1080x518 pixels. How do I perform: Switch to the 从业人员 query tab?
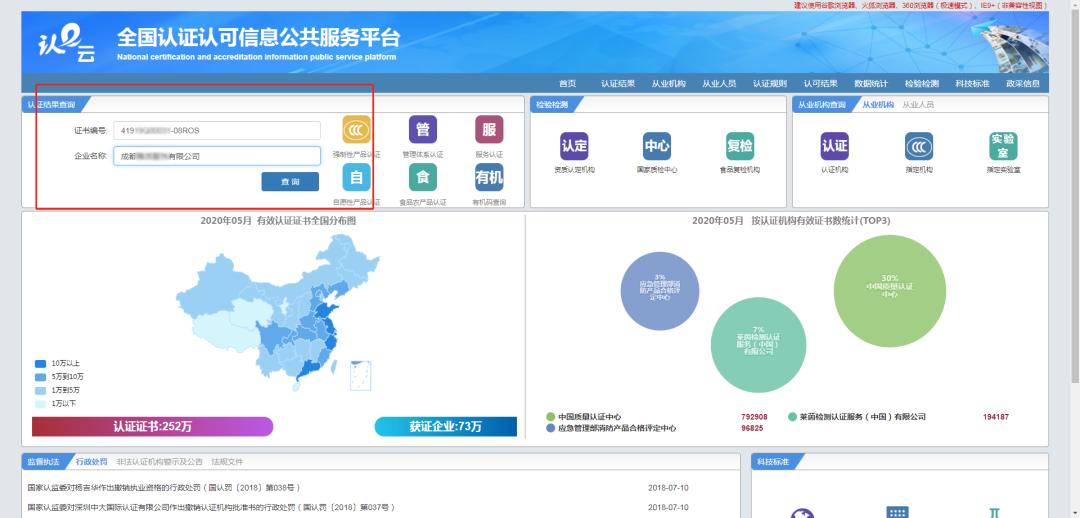pos(918,104)
